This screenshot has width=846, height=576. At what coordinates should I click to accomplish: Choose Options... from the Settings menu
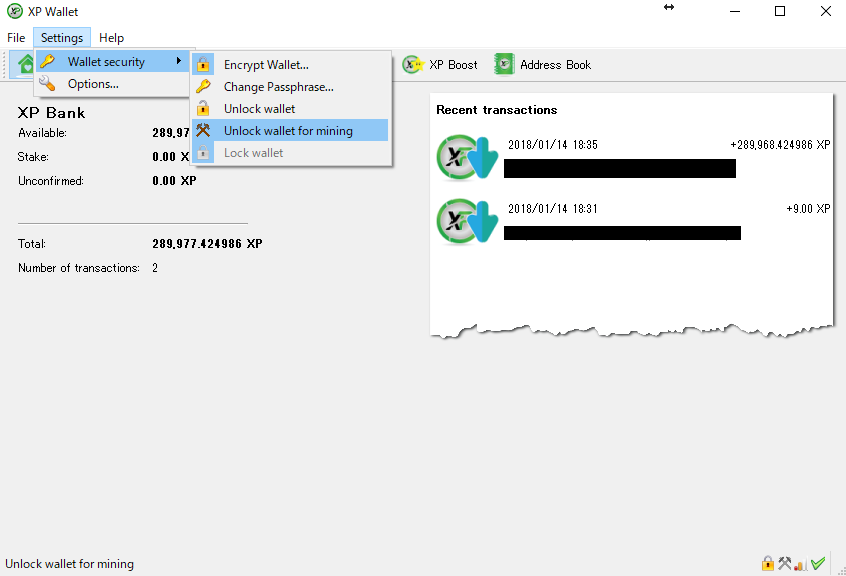[93, 84]
